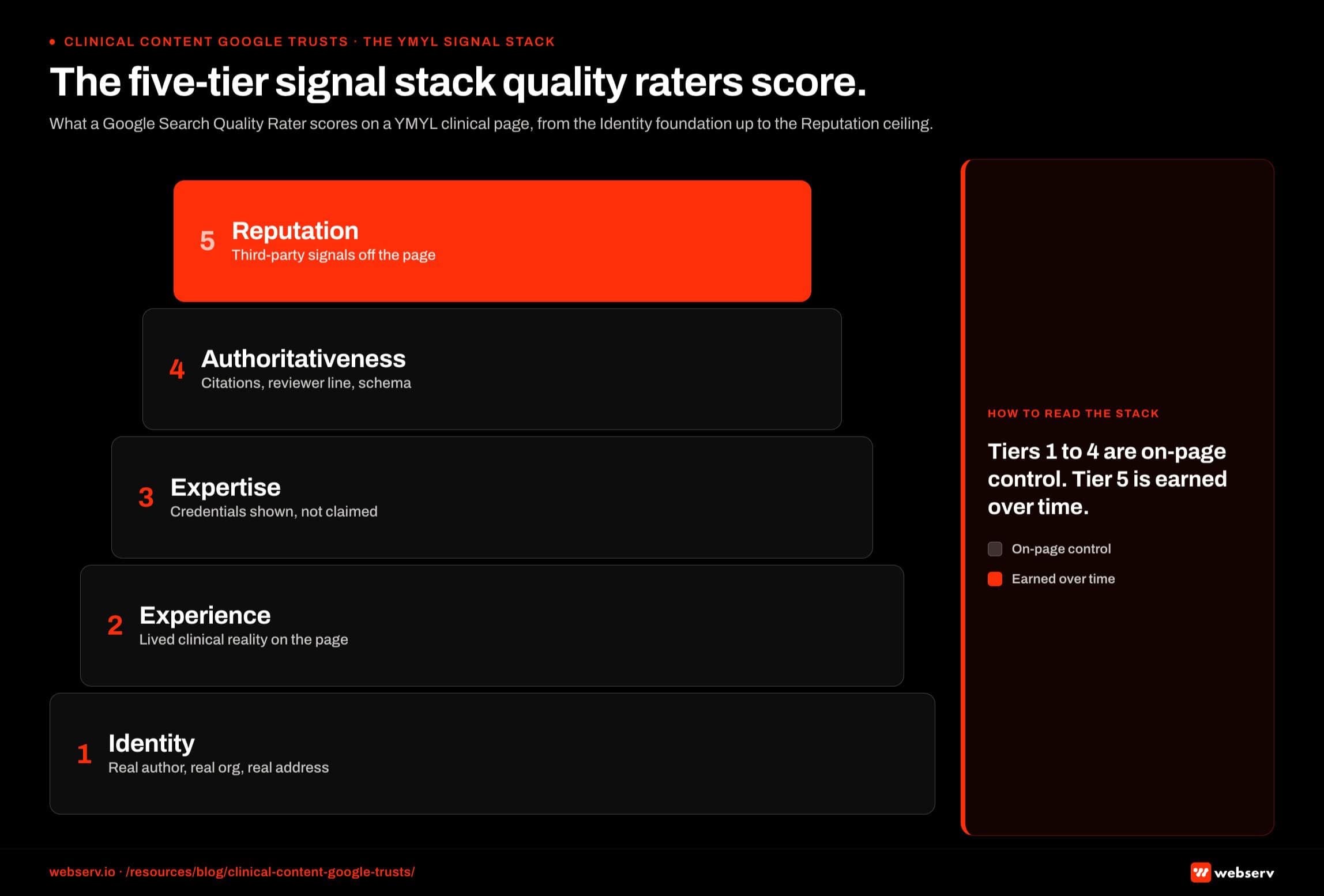Select the orange Reputation tier card

[x=492, y=241]
